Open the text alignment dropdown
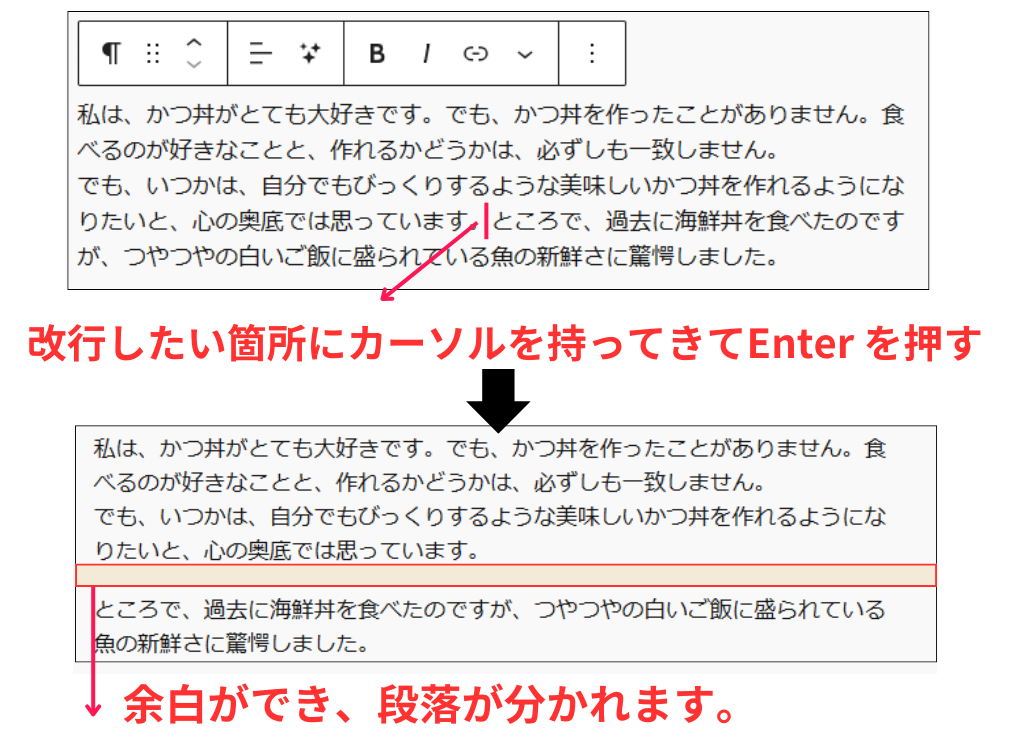The image size is (1024, 745). 260,53
